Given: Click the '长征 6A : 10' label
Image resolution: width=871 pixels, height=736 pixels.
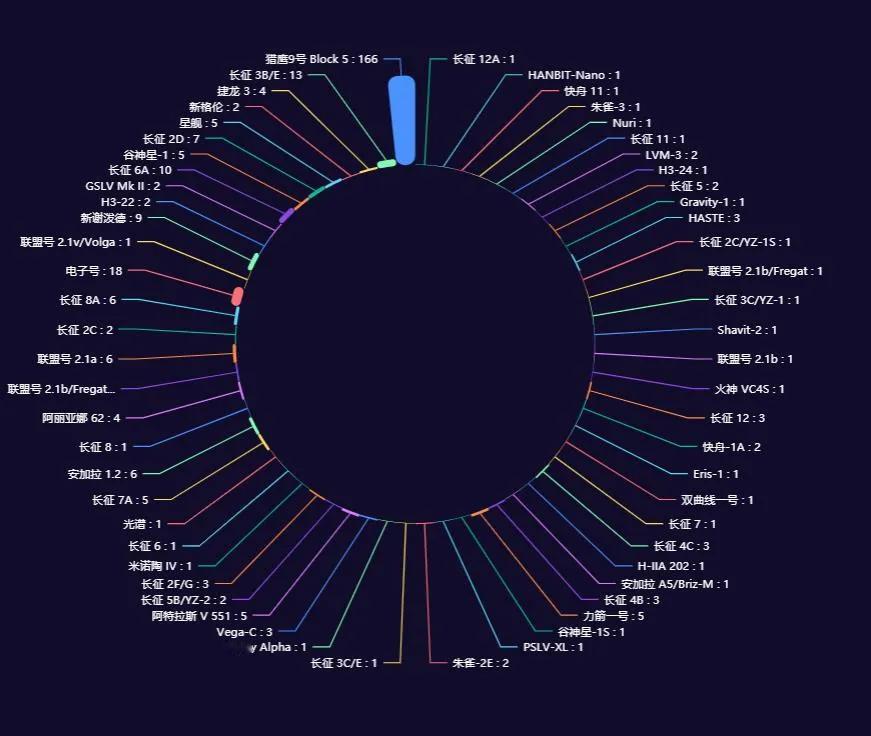Looking at the screenshot, I should (x=140, y=170).
